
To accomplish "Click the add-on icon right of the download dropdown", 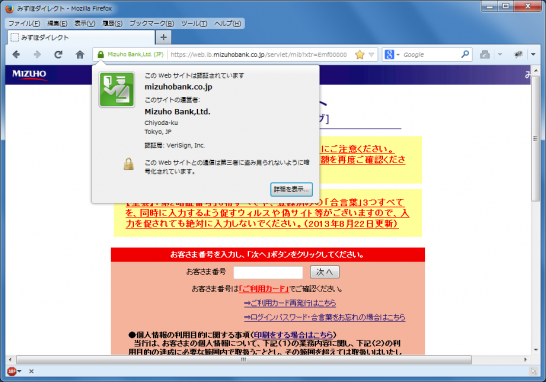I will click(518, 54).
